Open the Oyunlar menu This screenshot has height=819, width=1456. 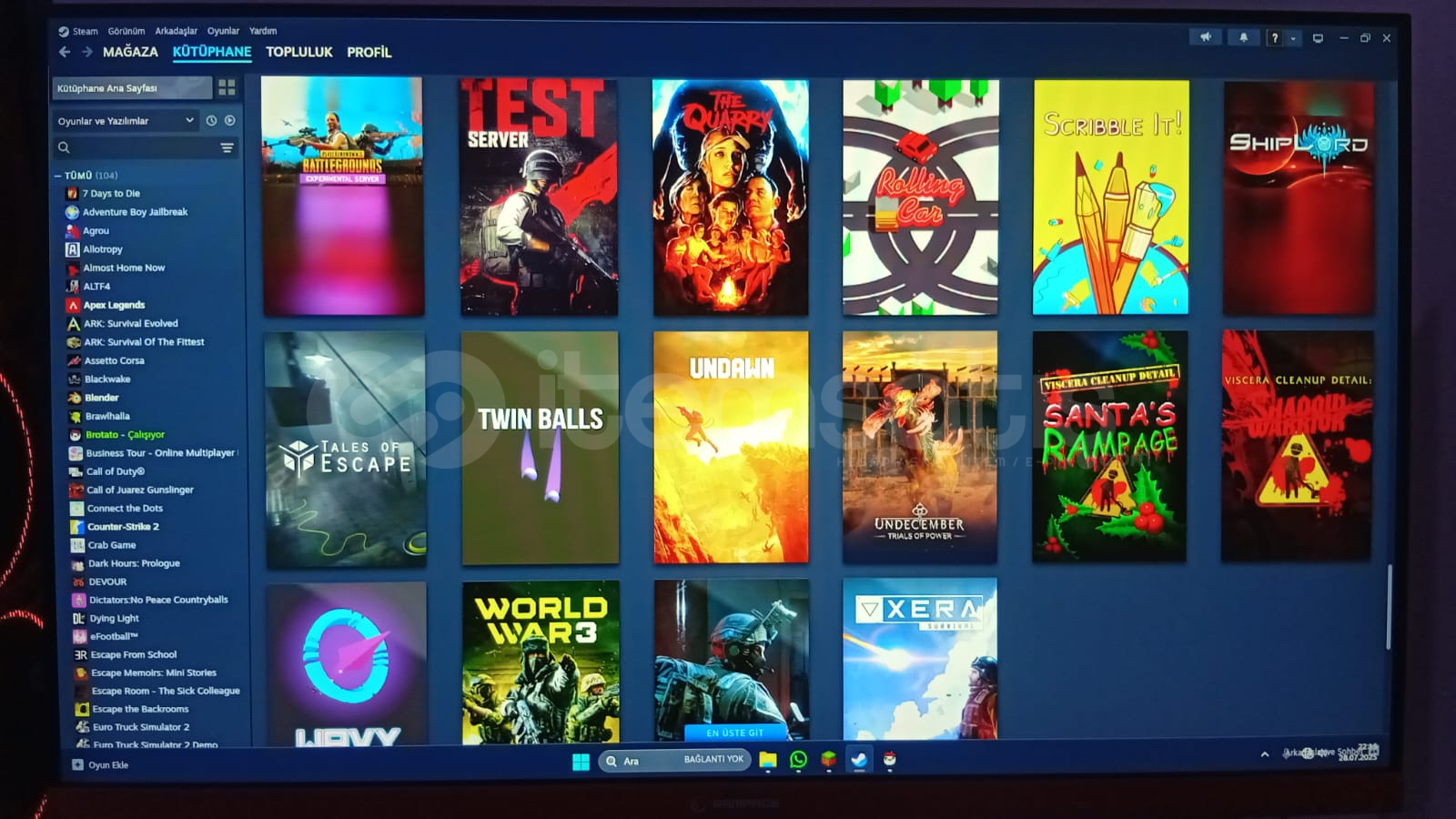tap(223, 31)
